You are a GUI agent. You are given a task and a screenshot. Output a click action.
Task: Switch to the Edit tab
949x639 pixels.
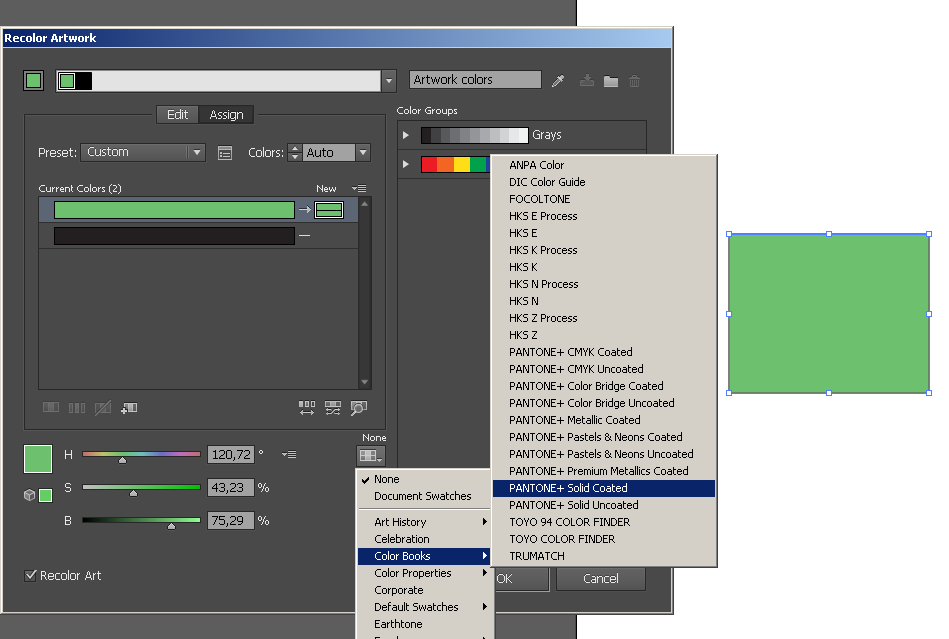pyautogui.click(x=177, y=114)
